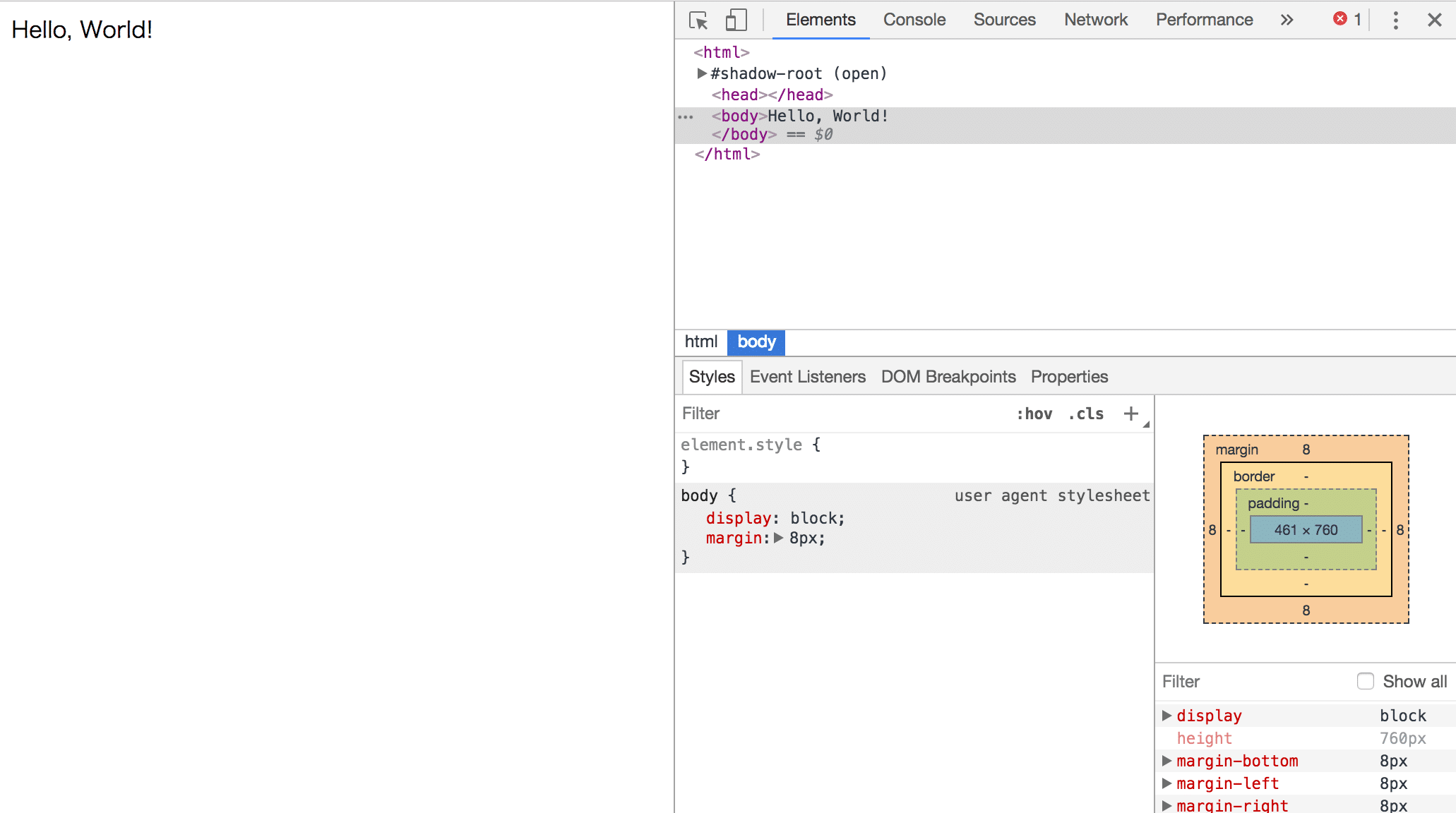The height and width of the screenshot is (813, 1456).
Task: Click the user agent stylesheet label
Action: tap(1052, 495)
